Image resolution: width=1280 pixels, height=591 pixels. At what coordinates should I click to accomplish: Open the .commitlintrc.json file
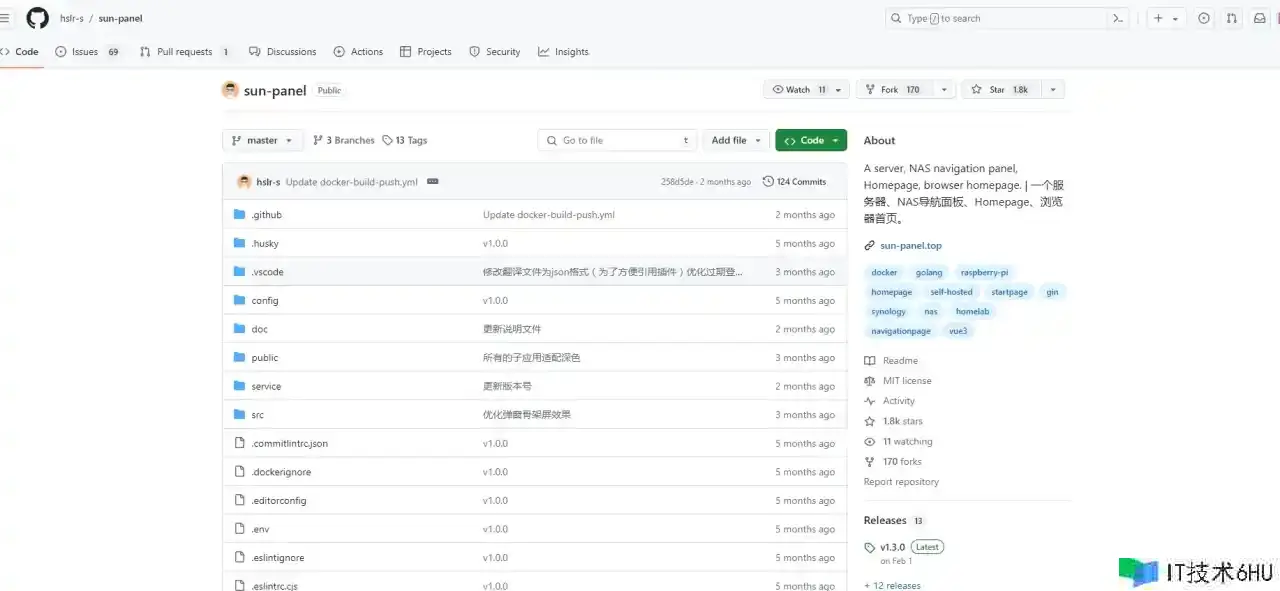289,443
